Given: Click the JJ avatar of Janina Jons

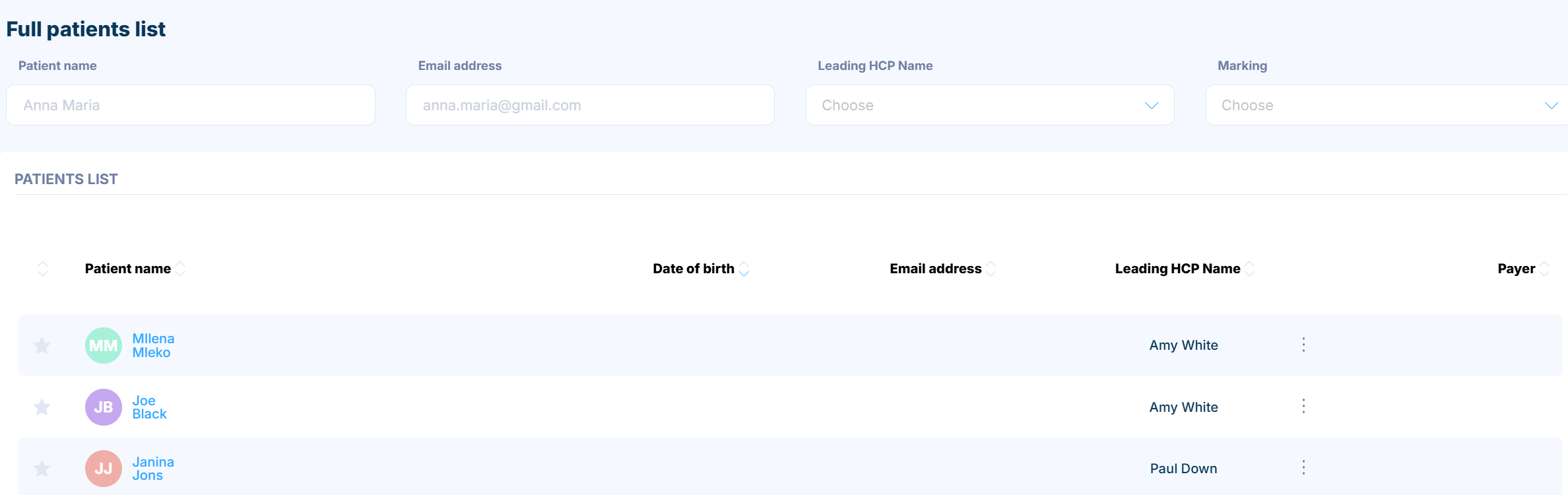Looking at the screenshot, I should click(104, 469).
